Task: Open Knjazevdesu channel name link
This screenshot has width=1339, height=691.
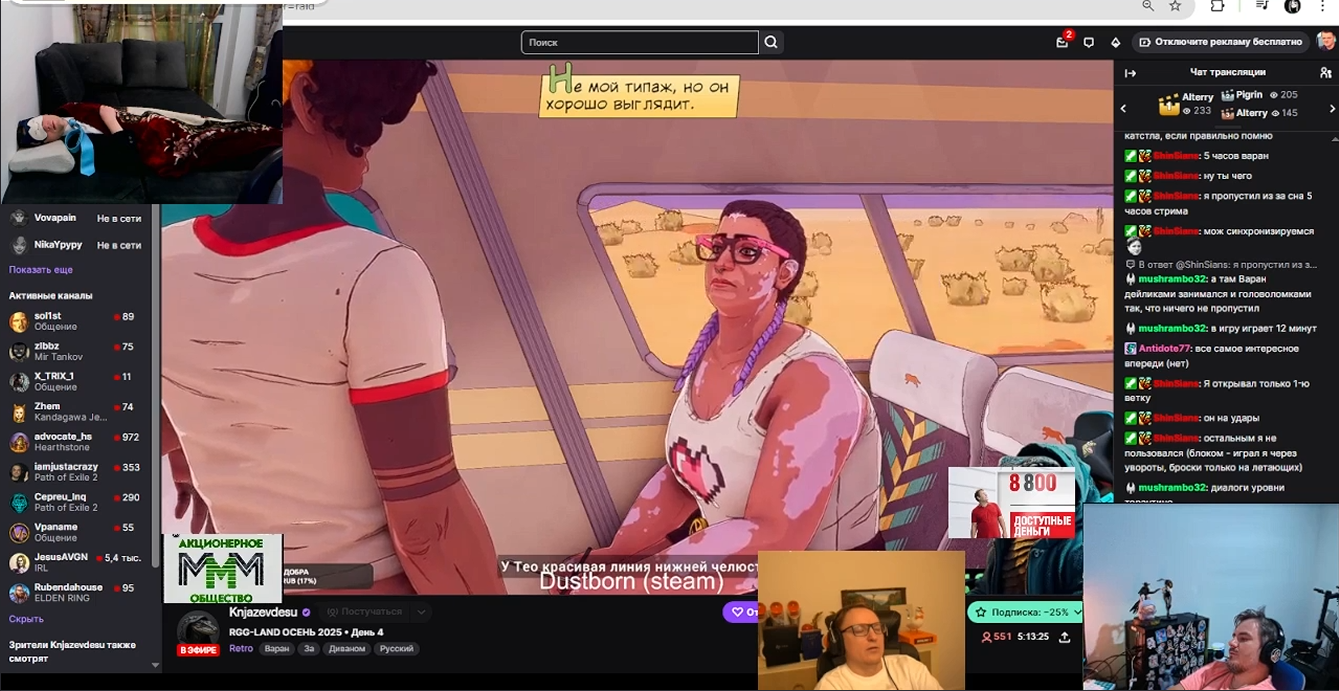Action: (x=263, y=612)
